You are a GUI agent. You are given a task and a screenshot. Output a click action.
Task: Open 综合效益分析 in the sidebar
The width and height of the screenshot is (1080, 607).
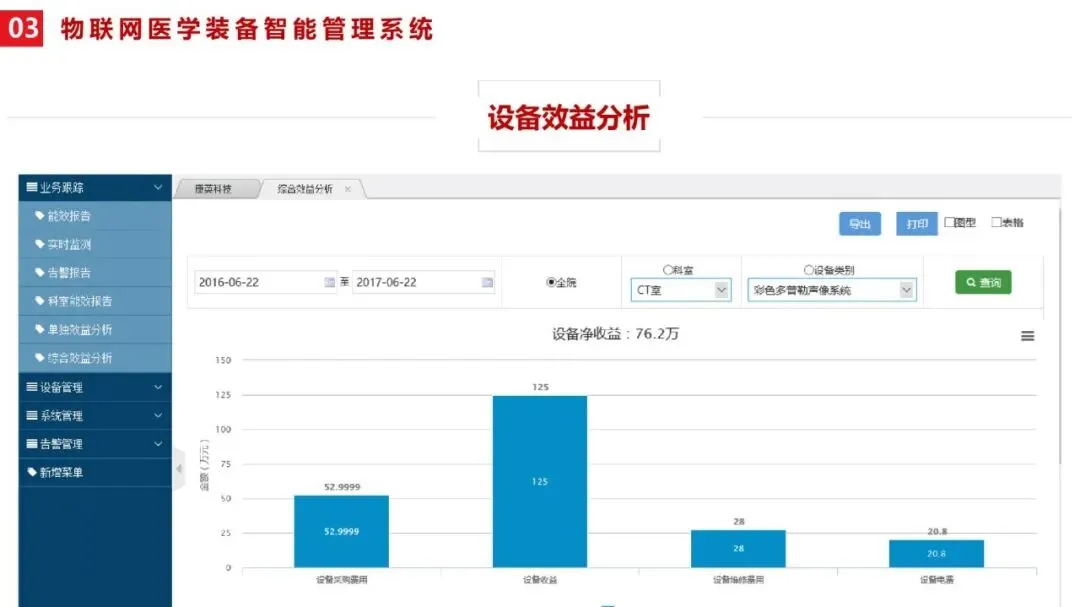point(95,358)
